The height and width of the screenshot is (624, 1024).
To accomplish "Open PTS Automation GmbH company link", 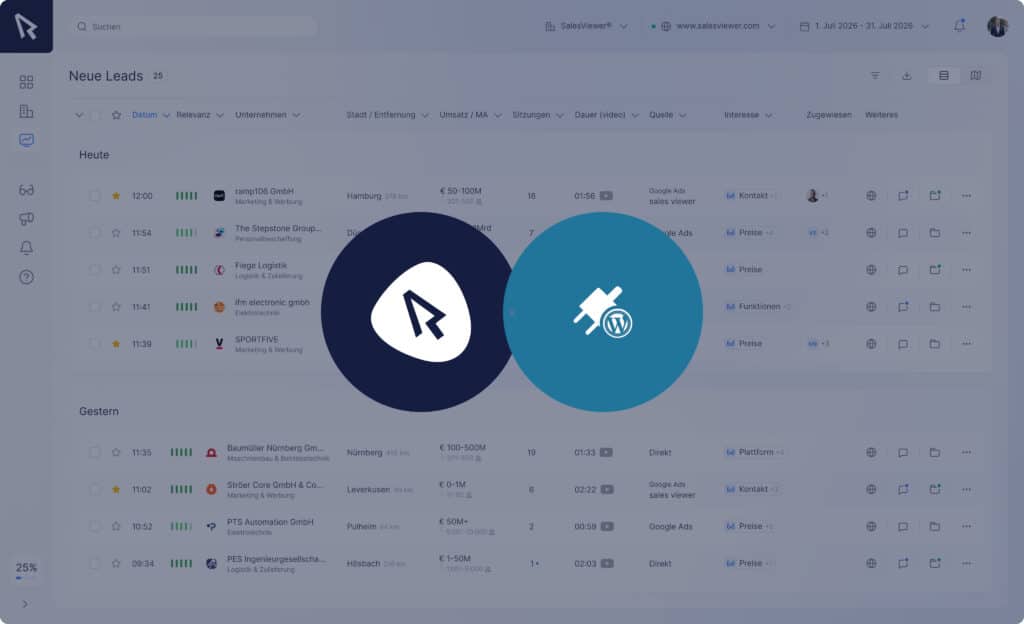I will pyautogui.click(x=270, y=522).
